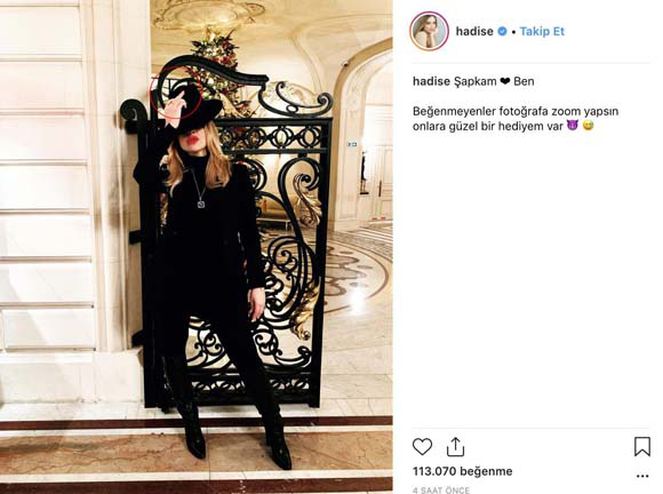This screenshot has height=494, width=663.
Task: Click the black heart emoji in the caption
Action: (x=505, y=81)
